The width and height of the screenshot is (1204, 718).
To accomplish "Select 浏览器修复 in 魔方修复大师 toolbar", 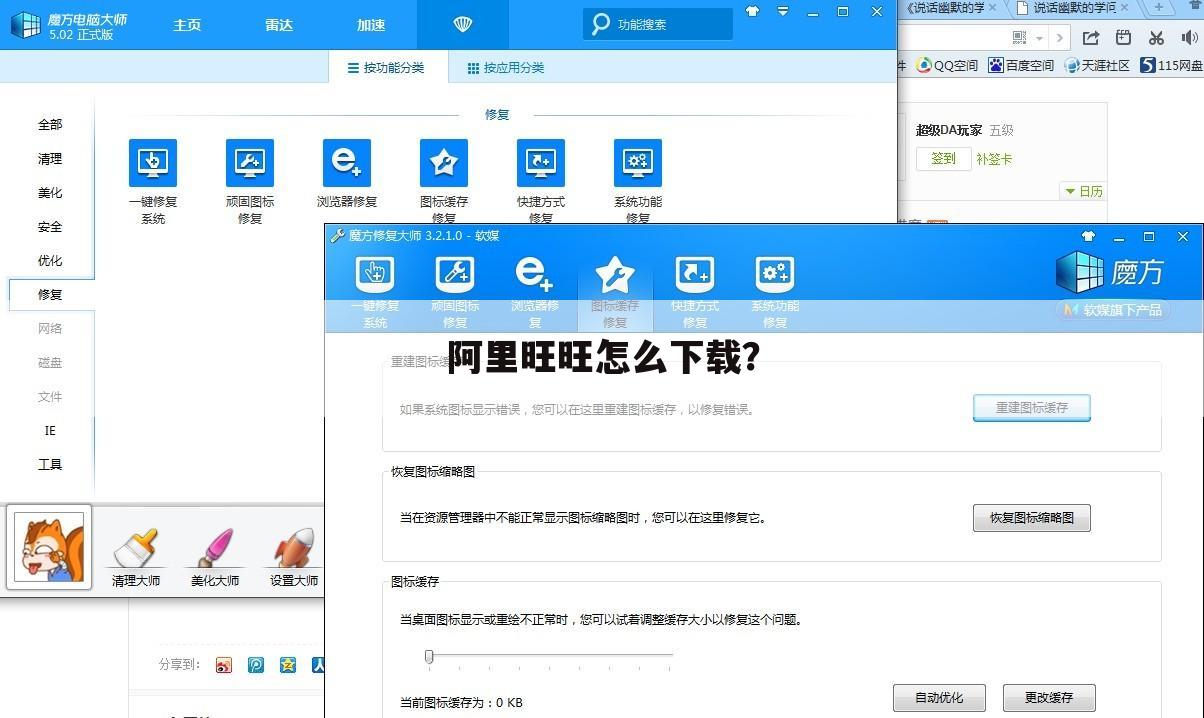I will [535, 291].
